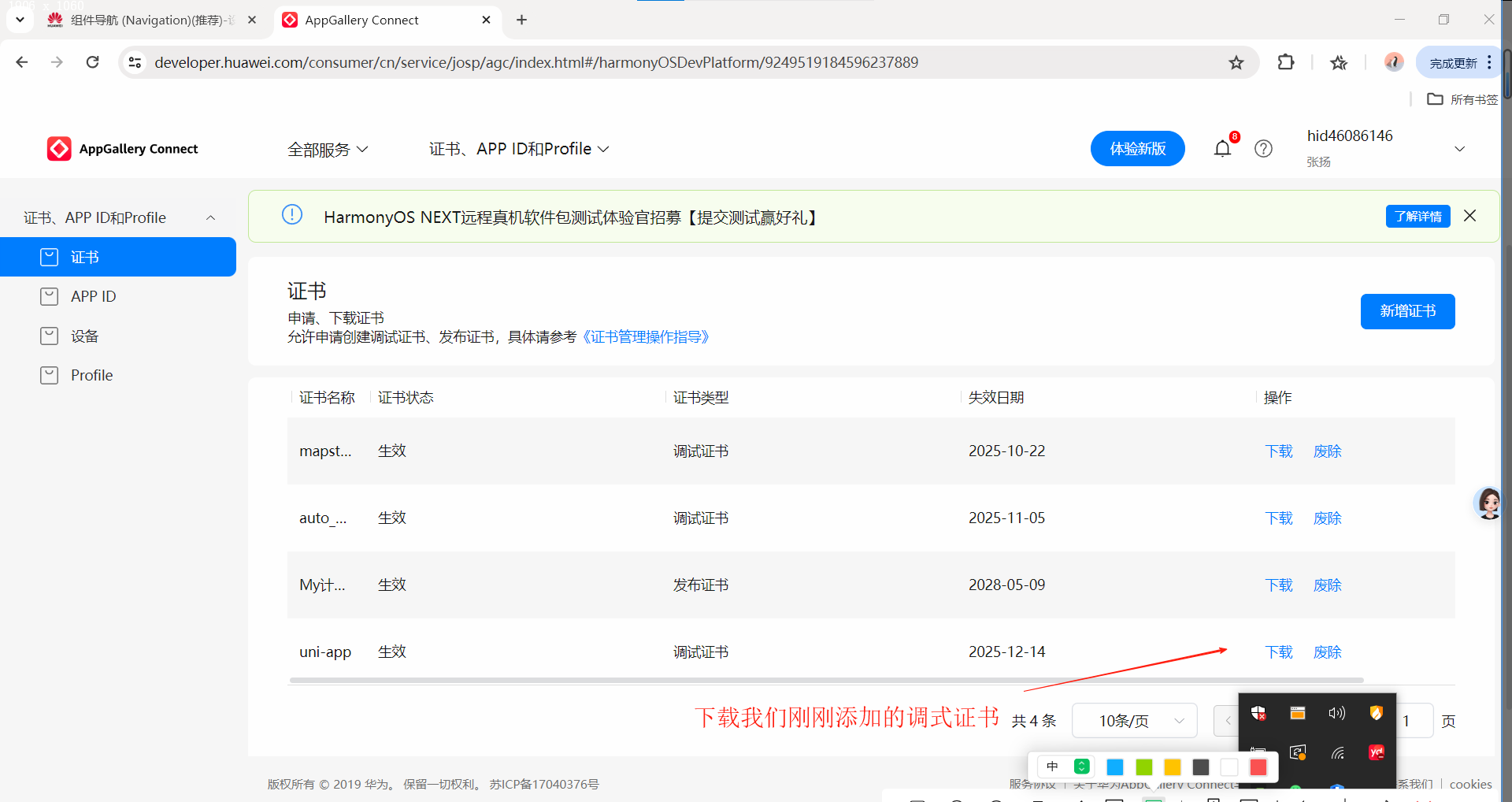Click the orange flame shield tray icon

[1376, 713]
